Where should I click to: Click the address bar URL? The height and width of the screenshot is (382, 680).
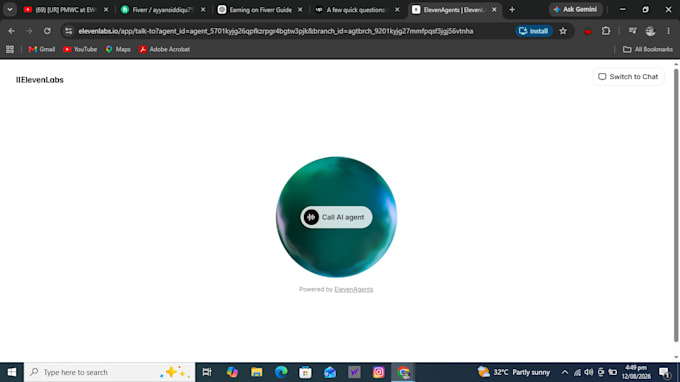click(276, 31)
